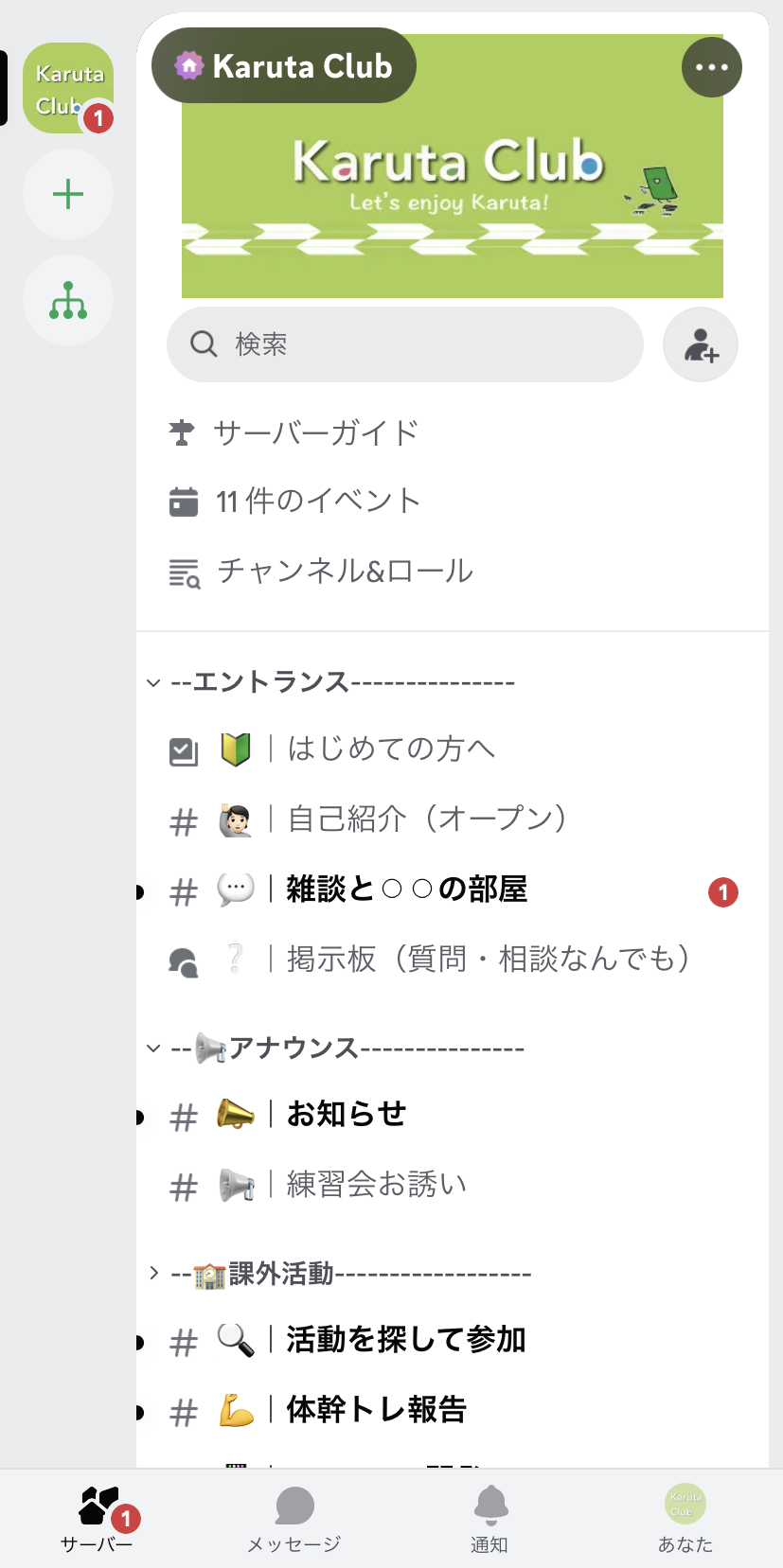Expand the 課外活動 category

[154, 1272]
